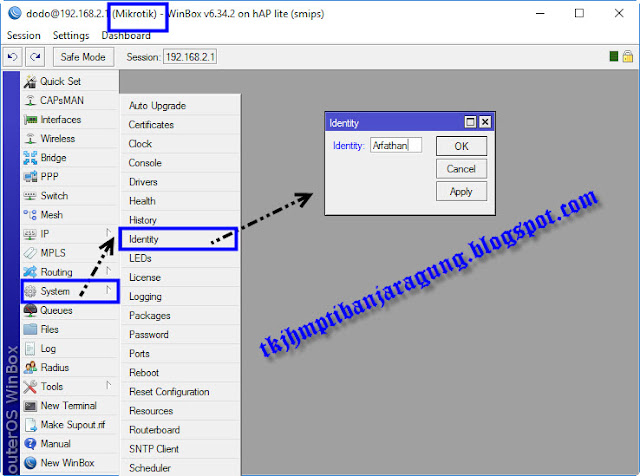640x476 pixels.
Task: Click the New WinBox globe icon
Action: click(x=30, y=463)
